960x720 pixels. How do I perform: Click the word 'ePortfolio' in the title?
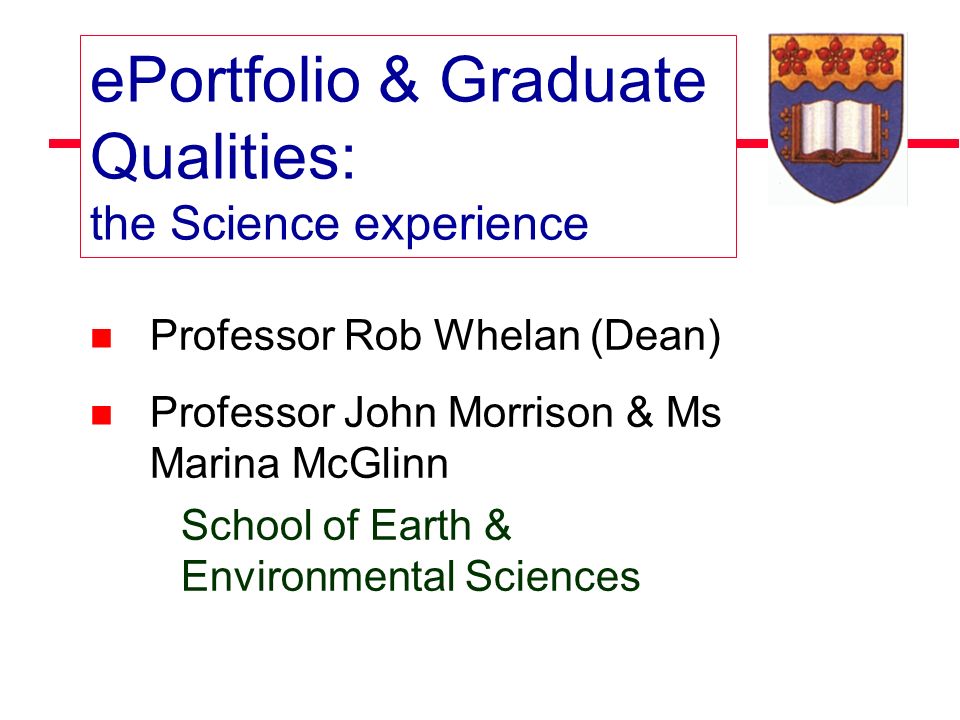(x=225, y=80)
